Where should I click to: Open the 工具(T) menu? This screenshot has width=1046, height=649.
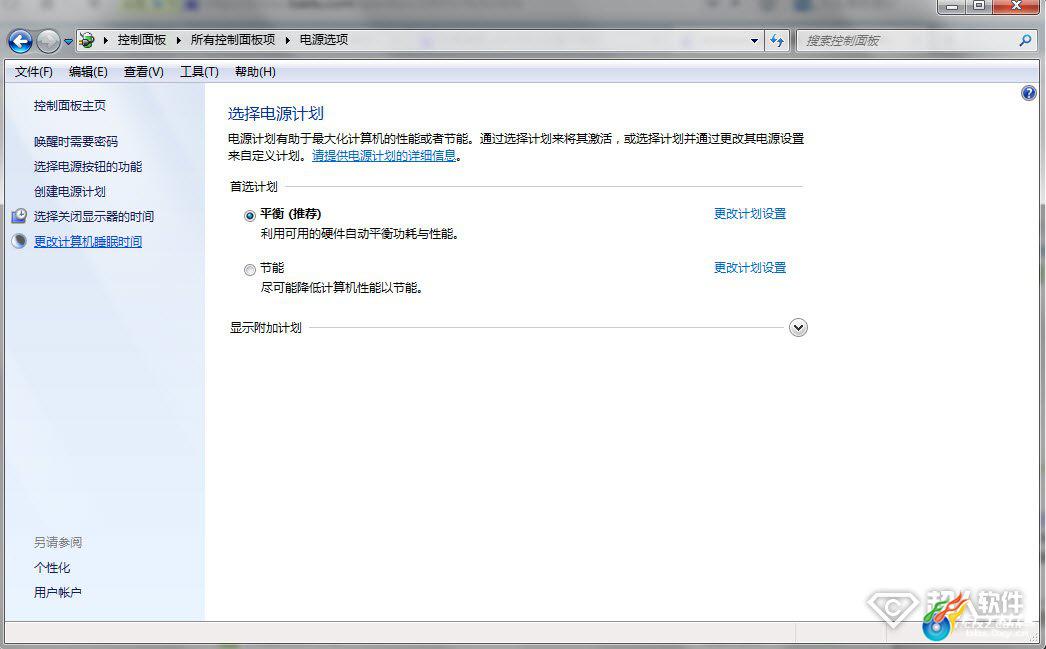point(199,71)
